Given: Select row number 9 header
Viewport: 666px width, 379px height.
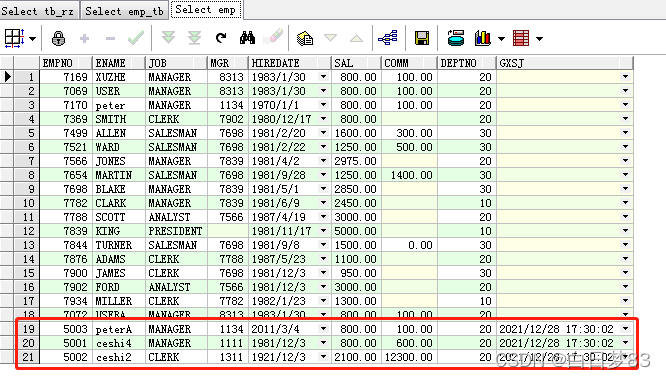Looking at the screenshot, I should pyautogui.click(x=27, y=189).
